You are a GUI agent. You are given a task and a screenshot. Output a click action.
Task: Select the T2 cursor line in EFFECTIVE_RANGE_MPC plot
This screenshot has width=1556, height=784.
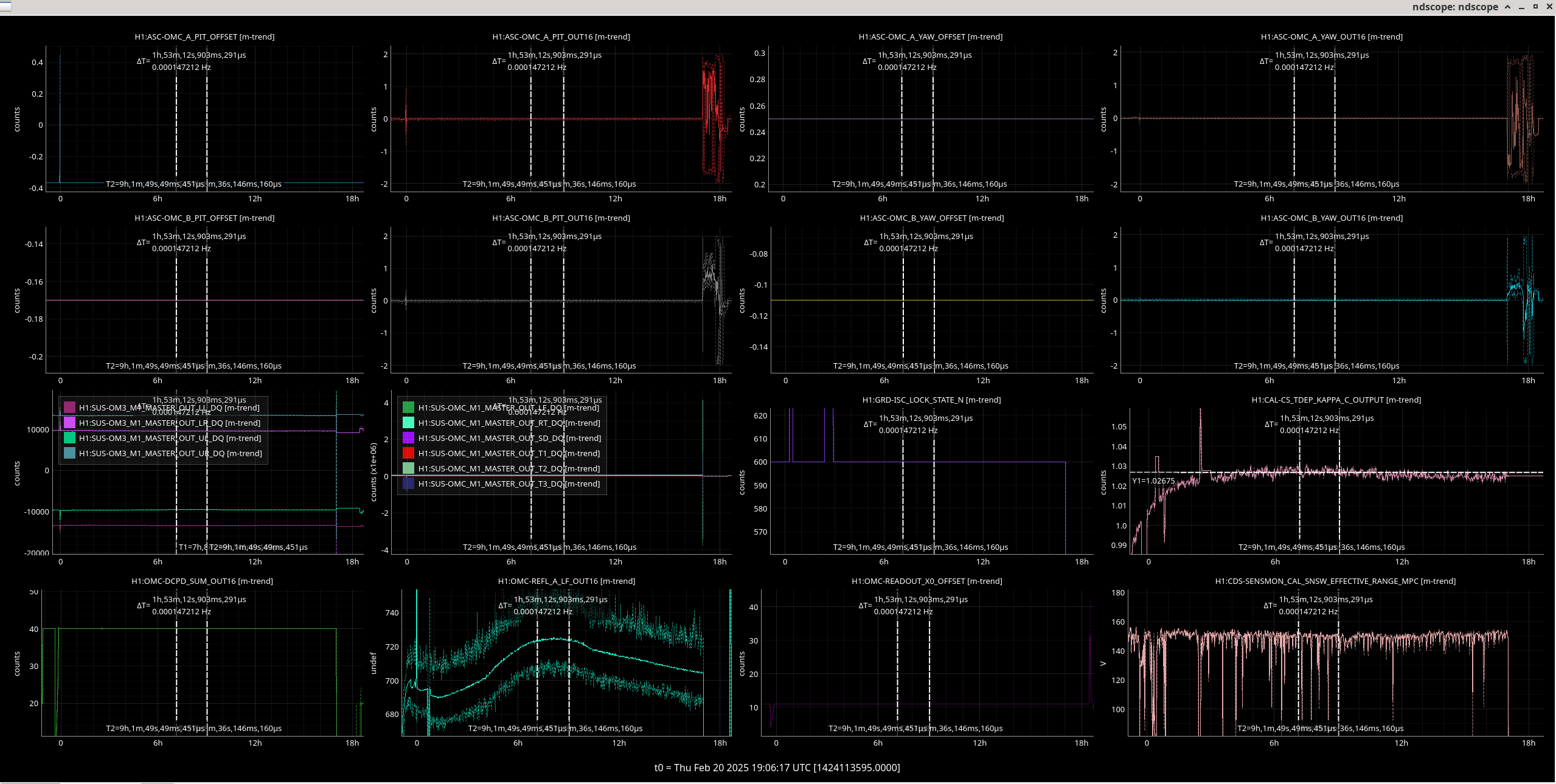[x=1338, y=663]
